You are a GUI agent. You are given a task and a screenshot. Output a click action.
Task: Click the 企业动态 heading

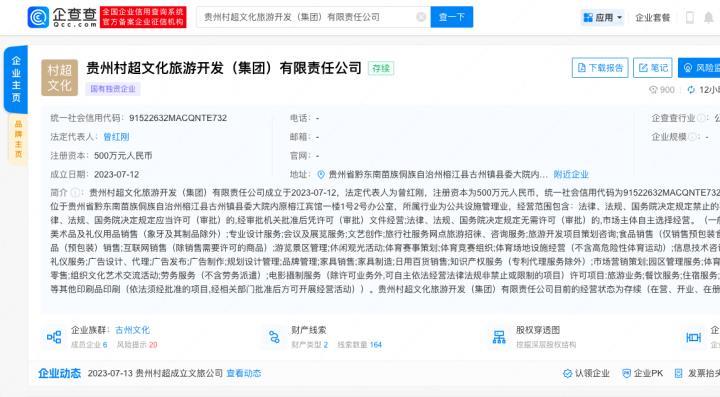tap(60, 374)
